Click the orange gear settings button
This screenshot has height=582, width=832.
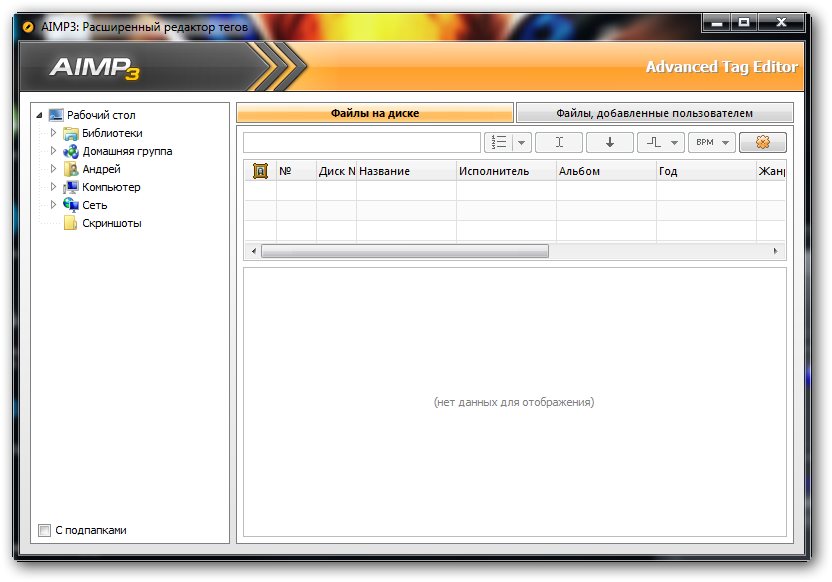[x=762, y=143]
